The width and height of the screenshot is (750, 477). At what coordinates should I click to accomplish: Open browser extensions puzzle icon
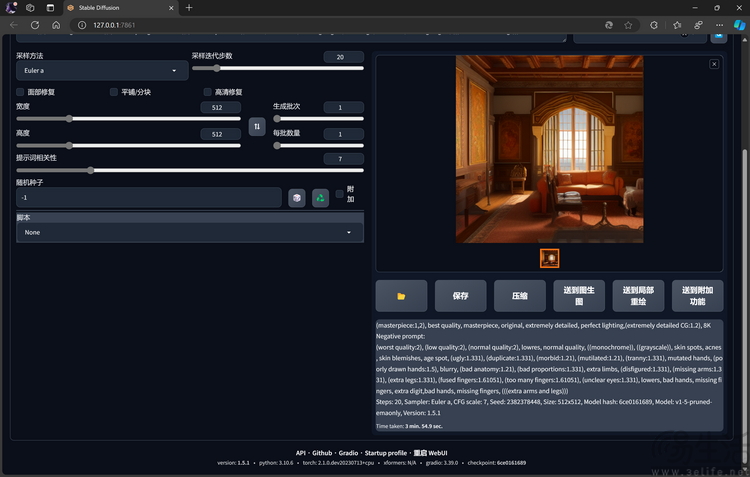point(653,25)
